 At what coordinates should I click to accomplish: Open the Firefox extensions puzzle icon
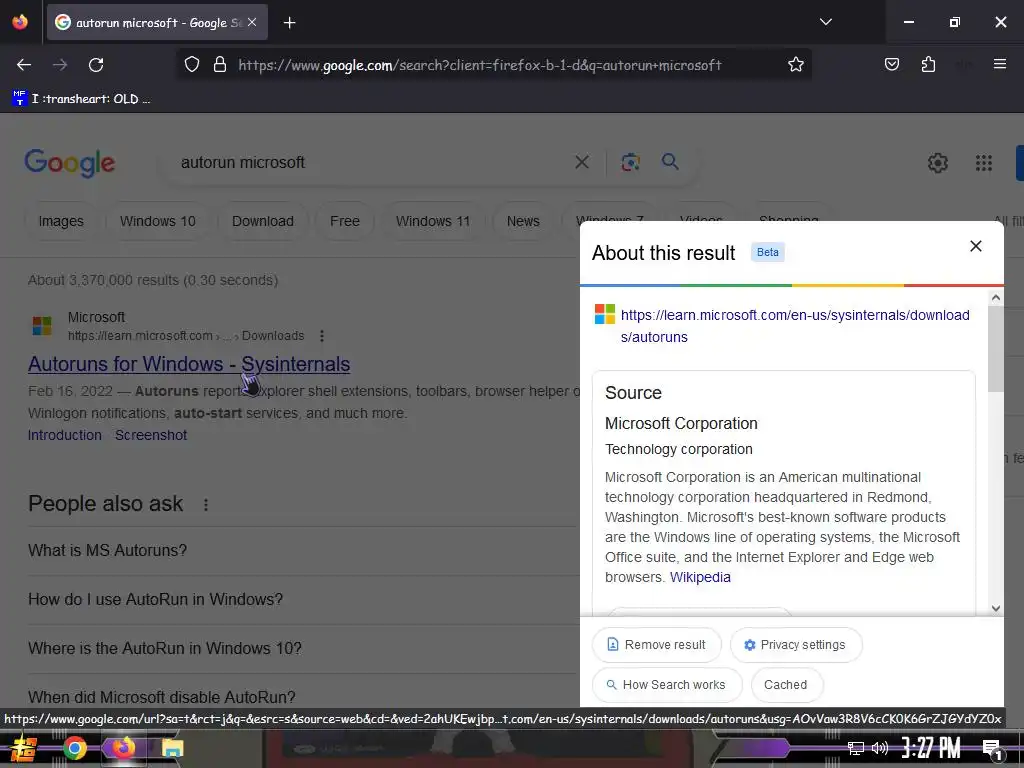pyautogui.click(x=928, y=65)
